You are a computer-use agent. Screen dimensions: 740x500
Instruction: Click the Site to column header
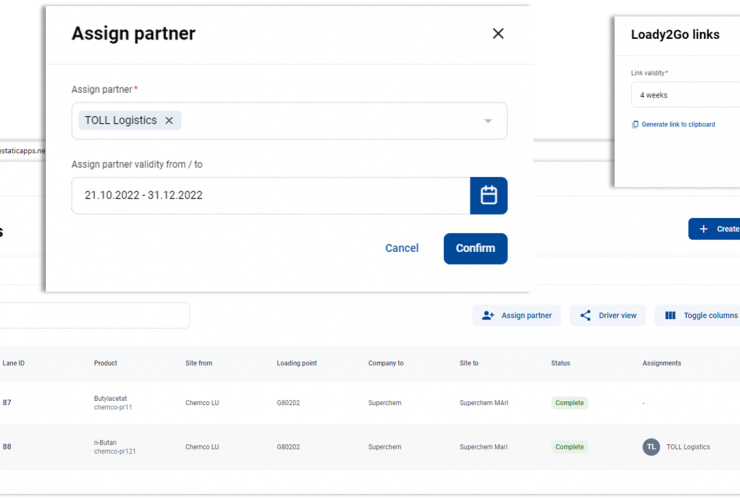pos(469,363)
